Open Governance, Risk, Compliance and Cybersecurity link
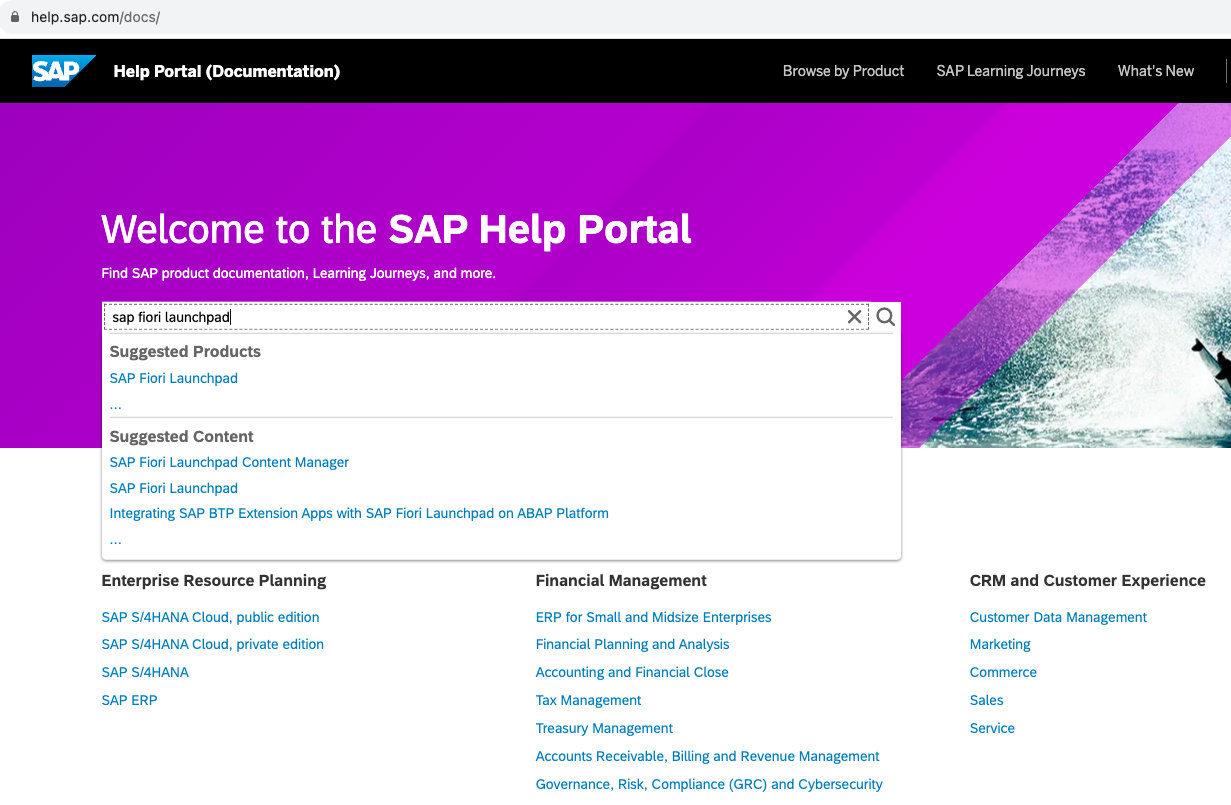The image size is (1231, 805). (x=709, y=784)
